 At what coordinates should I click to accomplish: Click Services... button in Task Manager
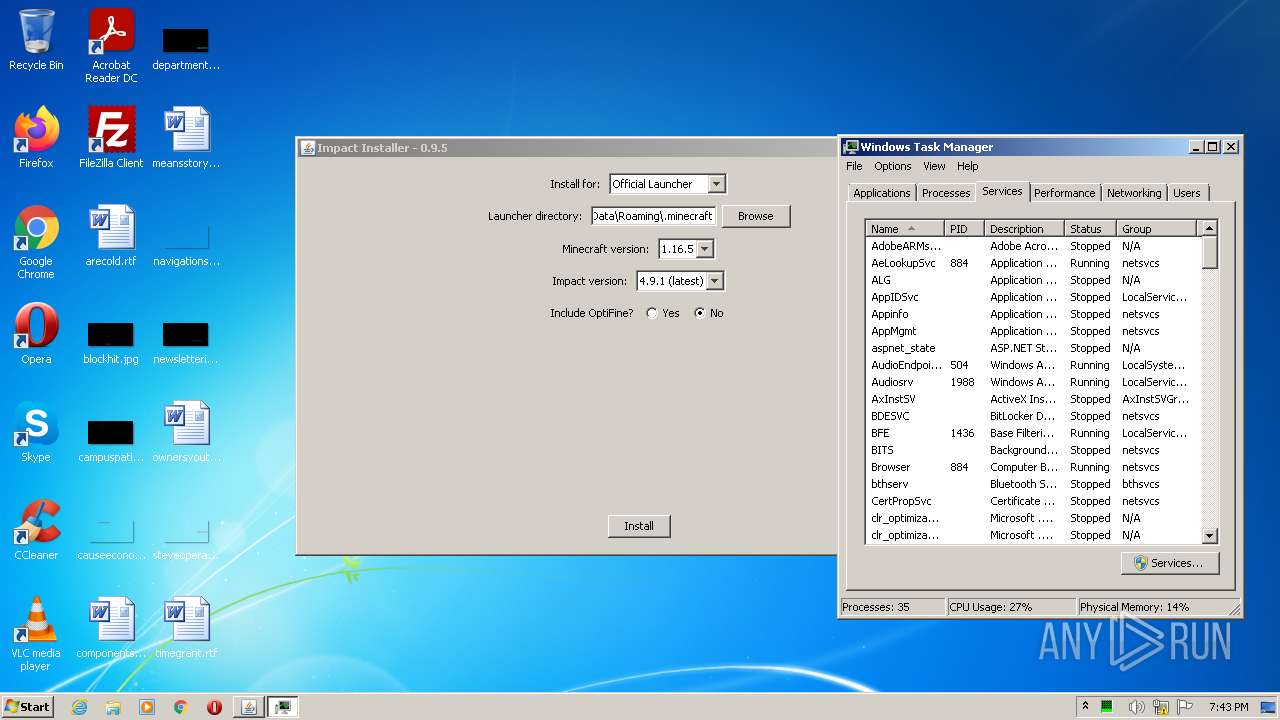pos(1169,563)
